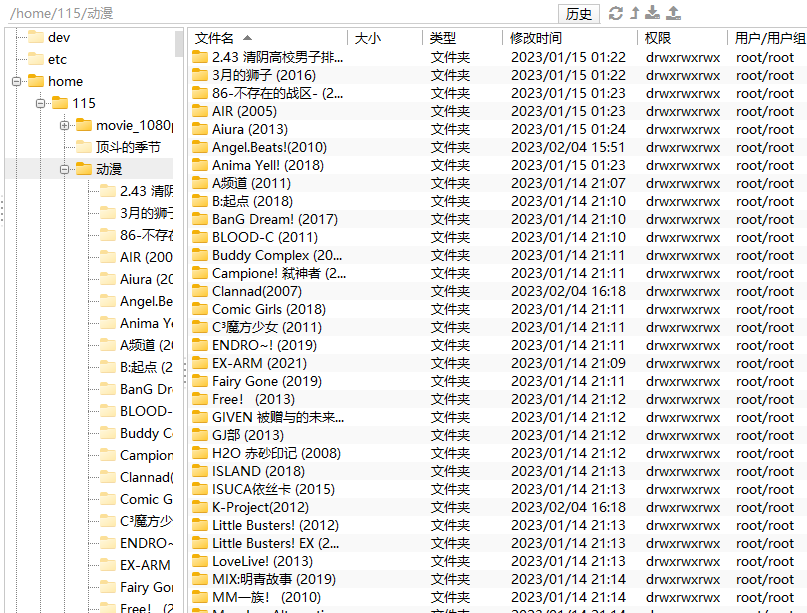Select 顶斗的季节 folder in tree
Viewport: 807px width, 613px height.
click(128, 148)
